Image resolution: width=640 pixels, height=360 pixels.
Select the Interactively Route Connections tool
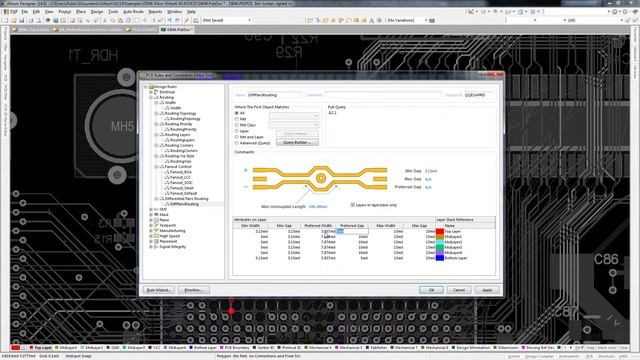tap(310, 20)
